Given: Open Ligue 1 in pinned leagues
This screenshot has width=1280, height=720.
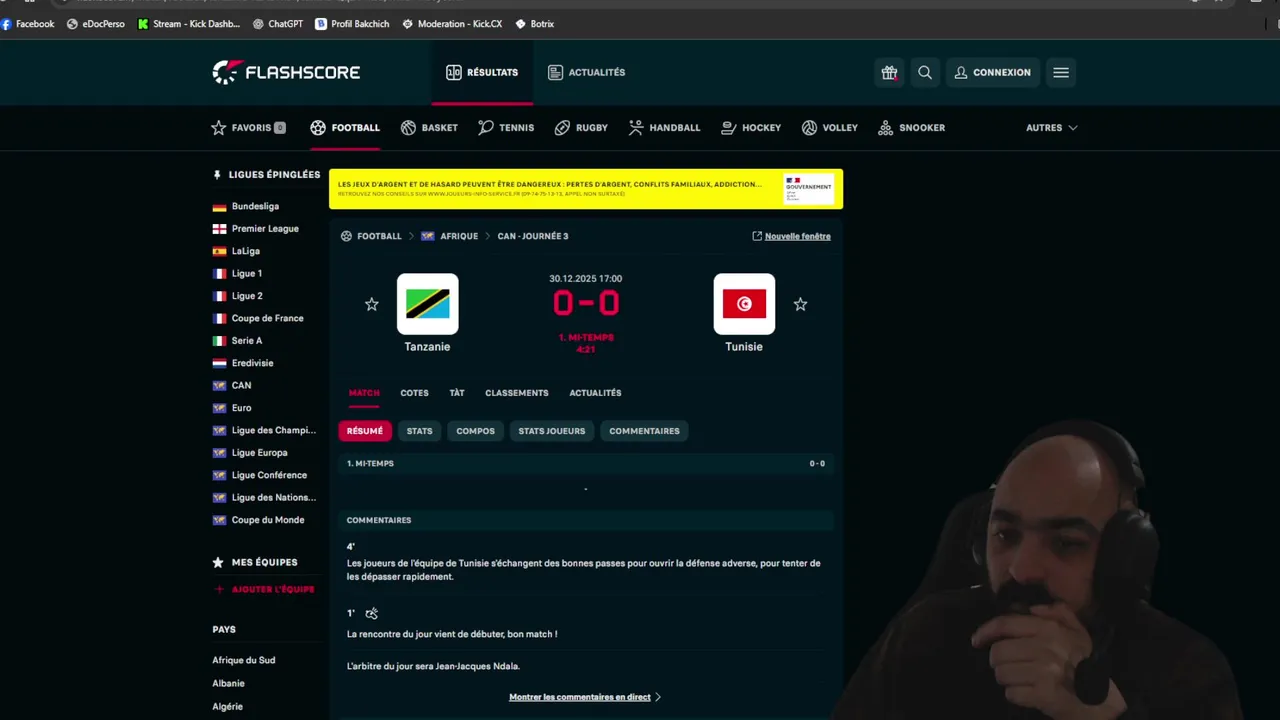Looking at the screenshot, I should pos(247,274).
